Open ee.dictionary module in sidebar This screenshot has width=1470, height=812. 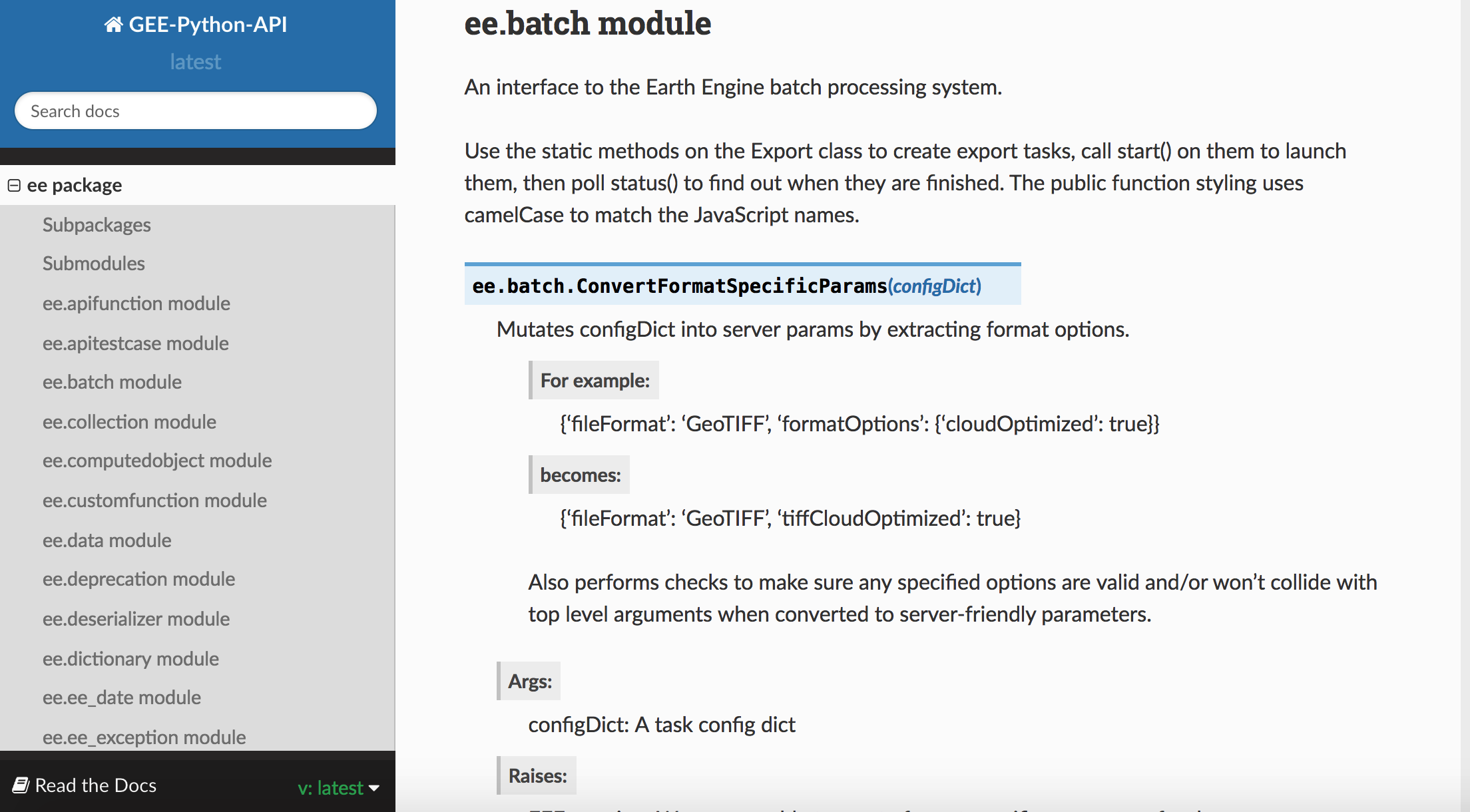130,659
